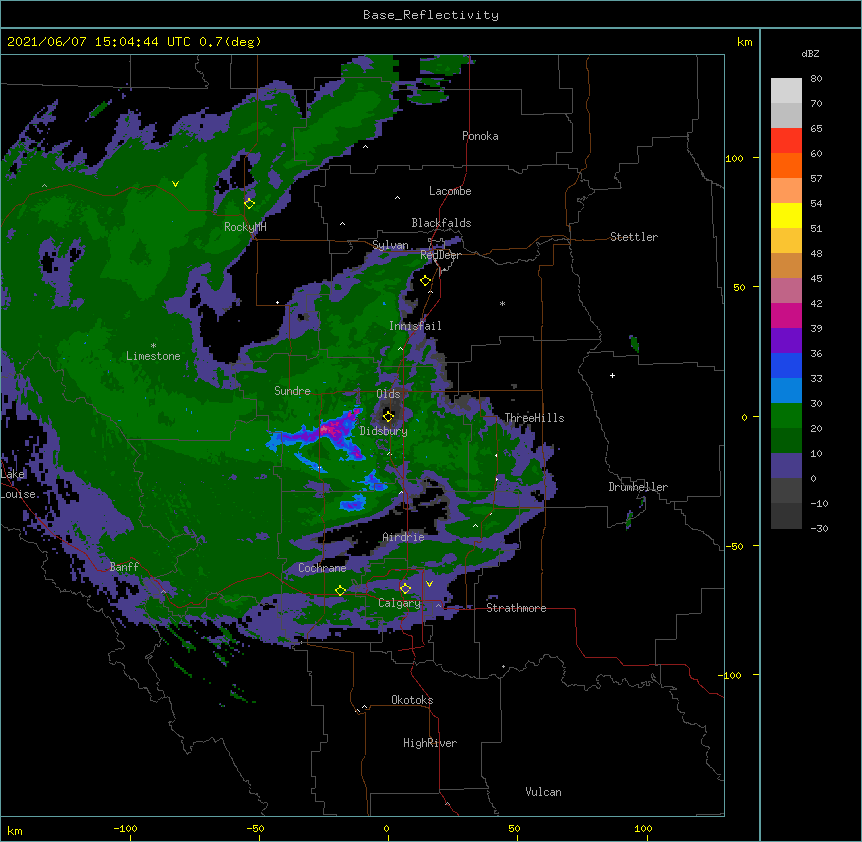Screen dimensions: 862x842
Task: Click the asterisk marker east of RedDeer
Action: [x=502, y=303]
